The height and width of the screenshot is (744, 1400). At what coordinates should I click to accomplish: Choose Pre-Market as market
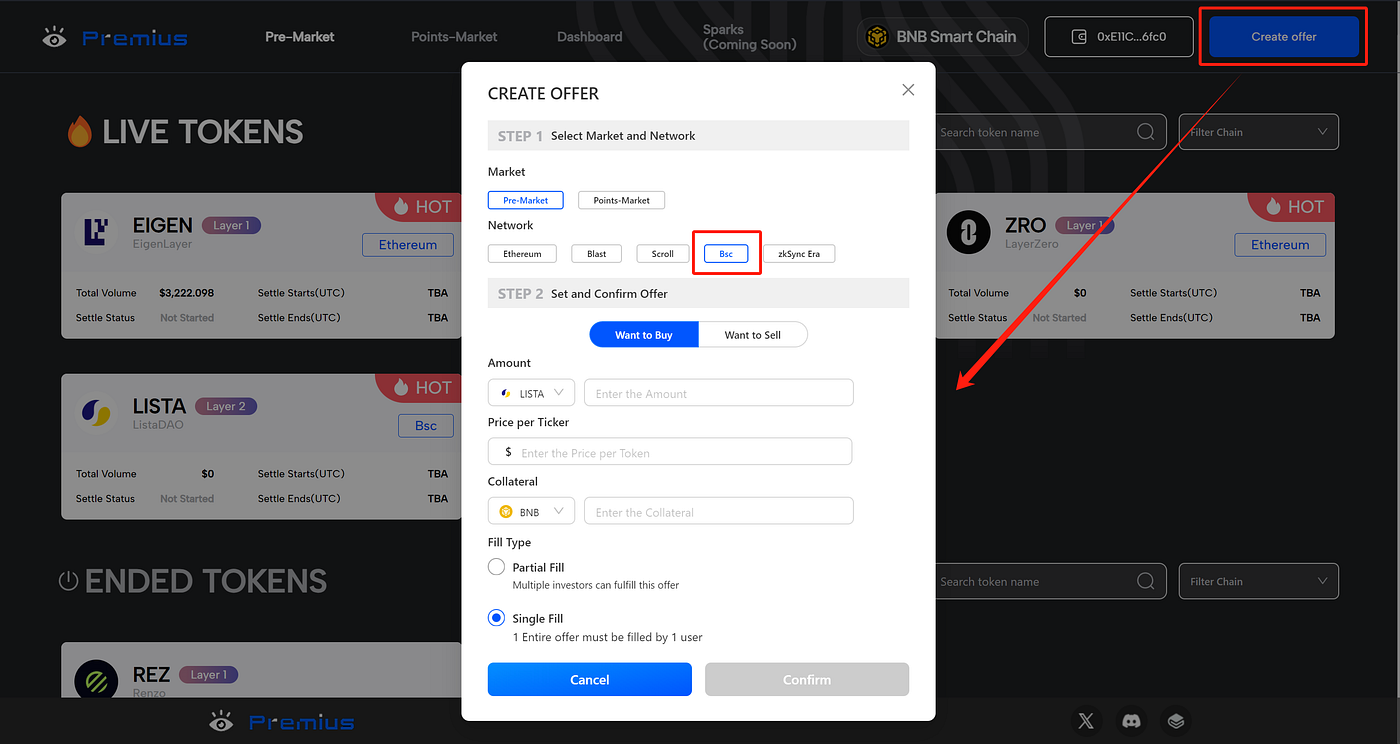click(525, 200)
